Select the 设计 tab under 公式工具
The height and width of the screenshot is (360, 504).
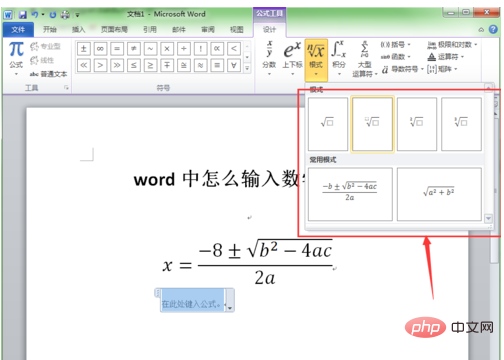click(x=269, y=30)
